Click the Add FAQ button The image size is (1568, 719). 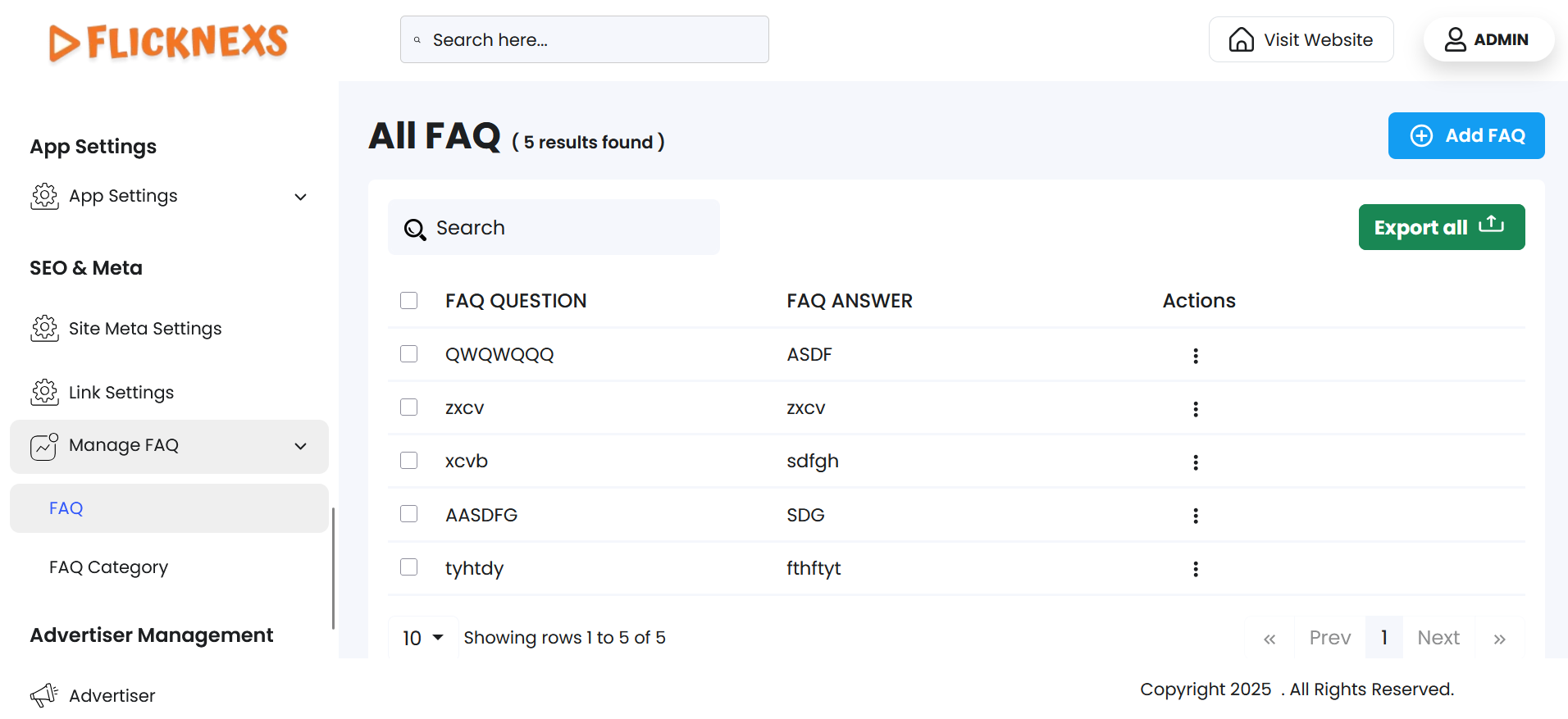coord(1465,135)
